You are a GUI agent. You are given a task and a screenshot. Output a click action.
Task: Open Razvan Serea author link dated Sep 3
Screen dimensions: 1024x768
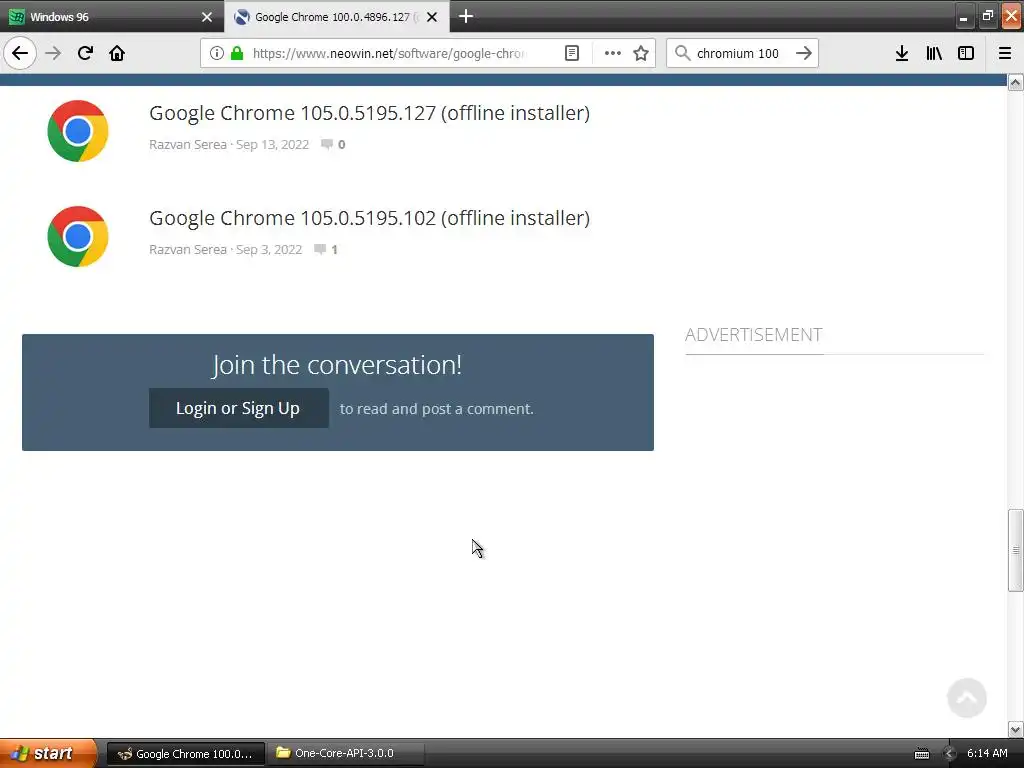188,249
